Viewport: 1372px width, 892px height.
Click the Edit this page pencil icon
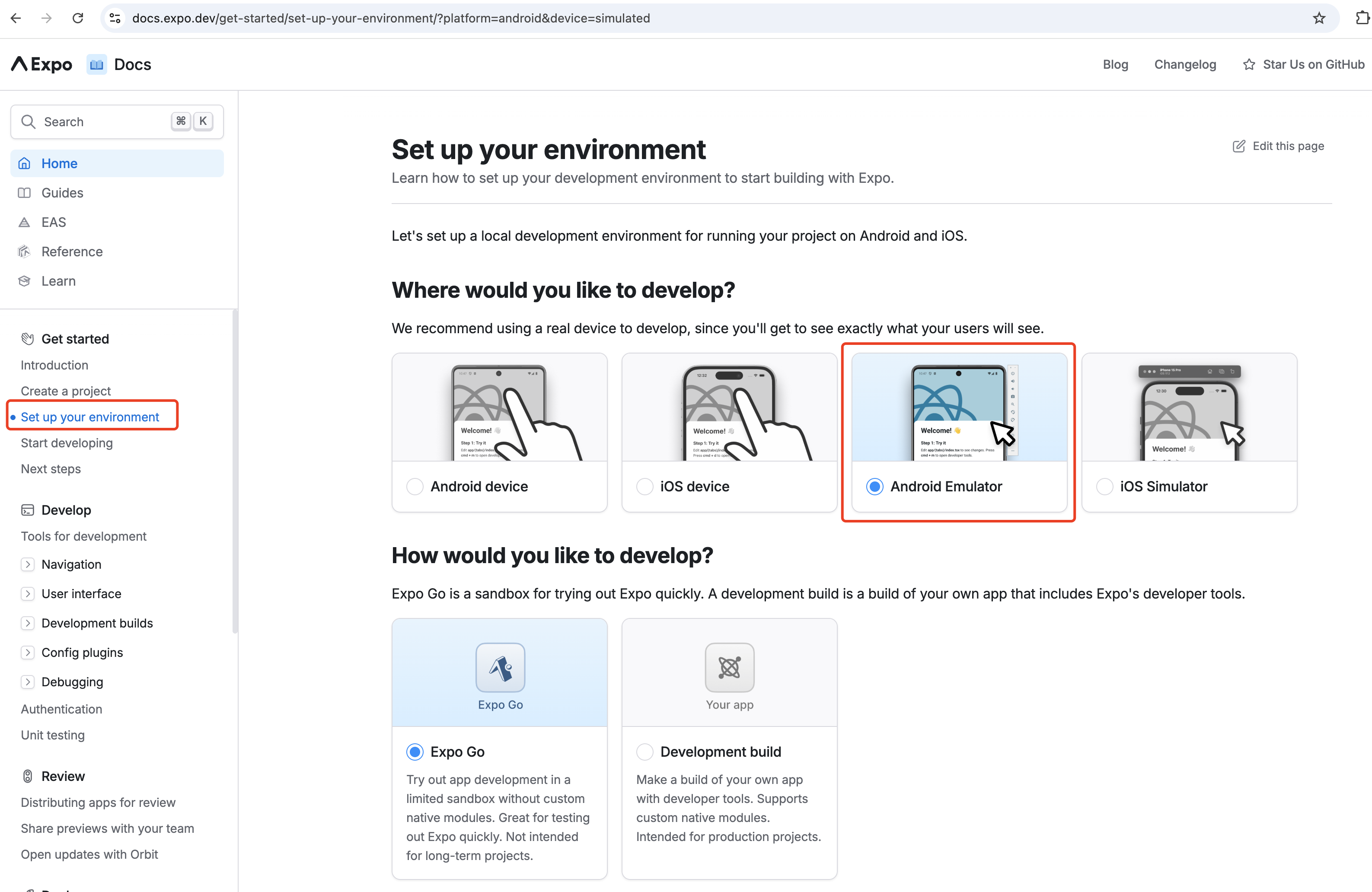[x=1238, y=146]
